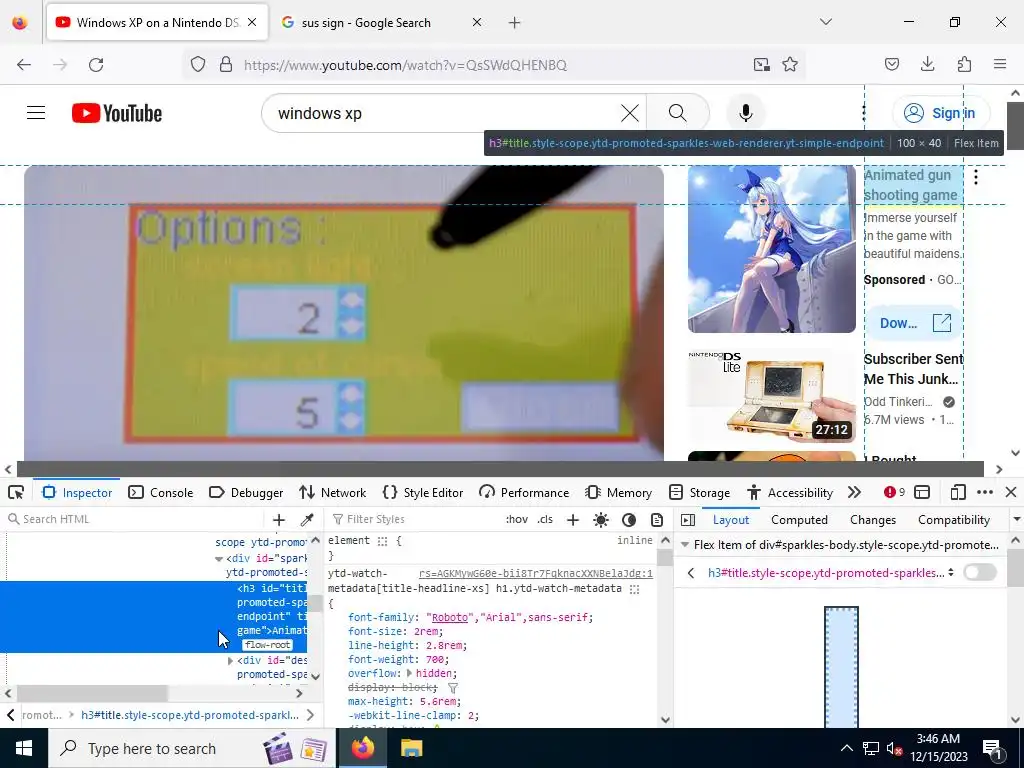Toggle the flexbox overlay switch
Screen dimensions: 1024x768
coord(980,572)
